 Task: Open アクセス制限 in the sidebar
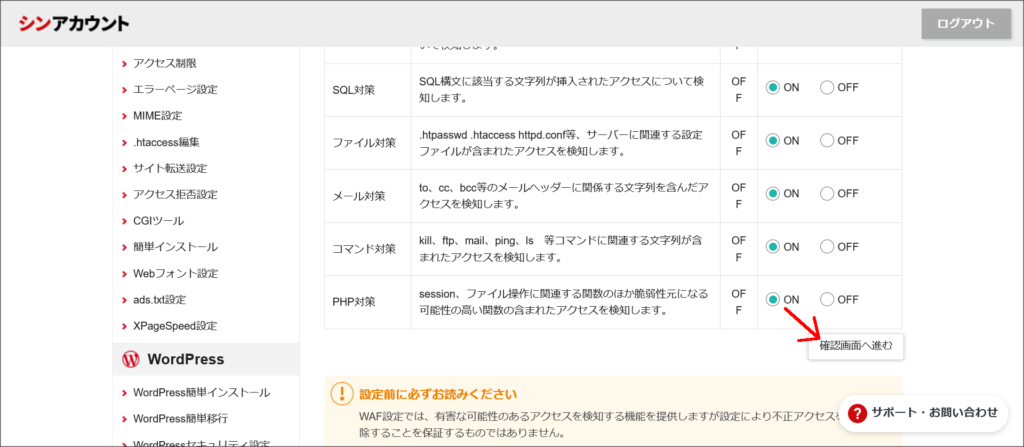(x=163, y=63)
